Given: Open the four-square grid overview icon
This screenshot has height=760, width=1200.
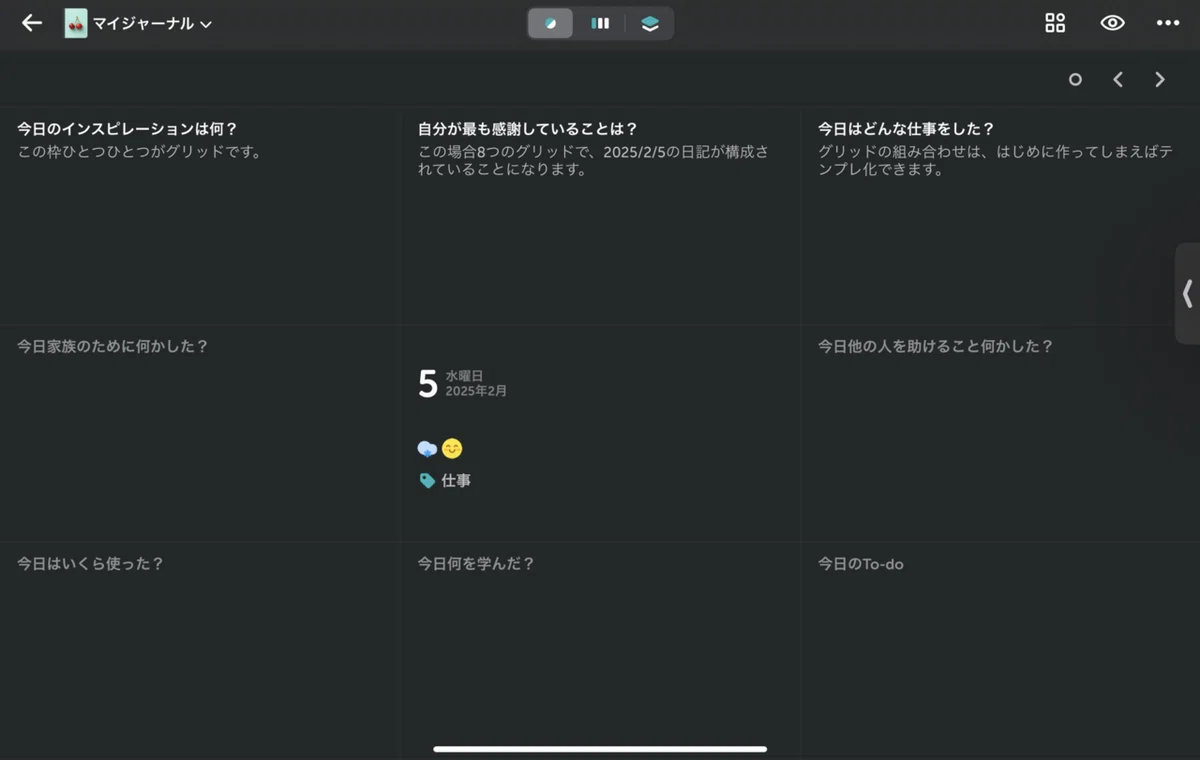Looking at the screenshot, I should pyautogui.click(x=1055, y=23).
